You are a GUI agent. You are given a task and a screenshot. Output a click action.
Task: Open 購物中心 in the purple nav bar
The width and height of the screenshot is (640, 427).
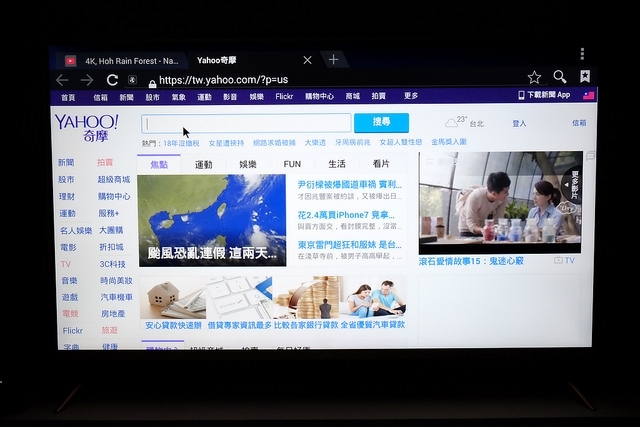(x=319, y=96)
